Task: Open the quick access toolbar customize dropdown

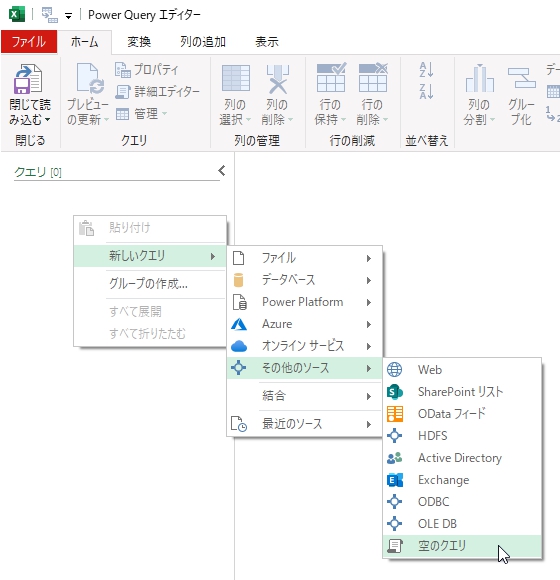Action: 68,16
